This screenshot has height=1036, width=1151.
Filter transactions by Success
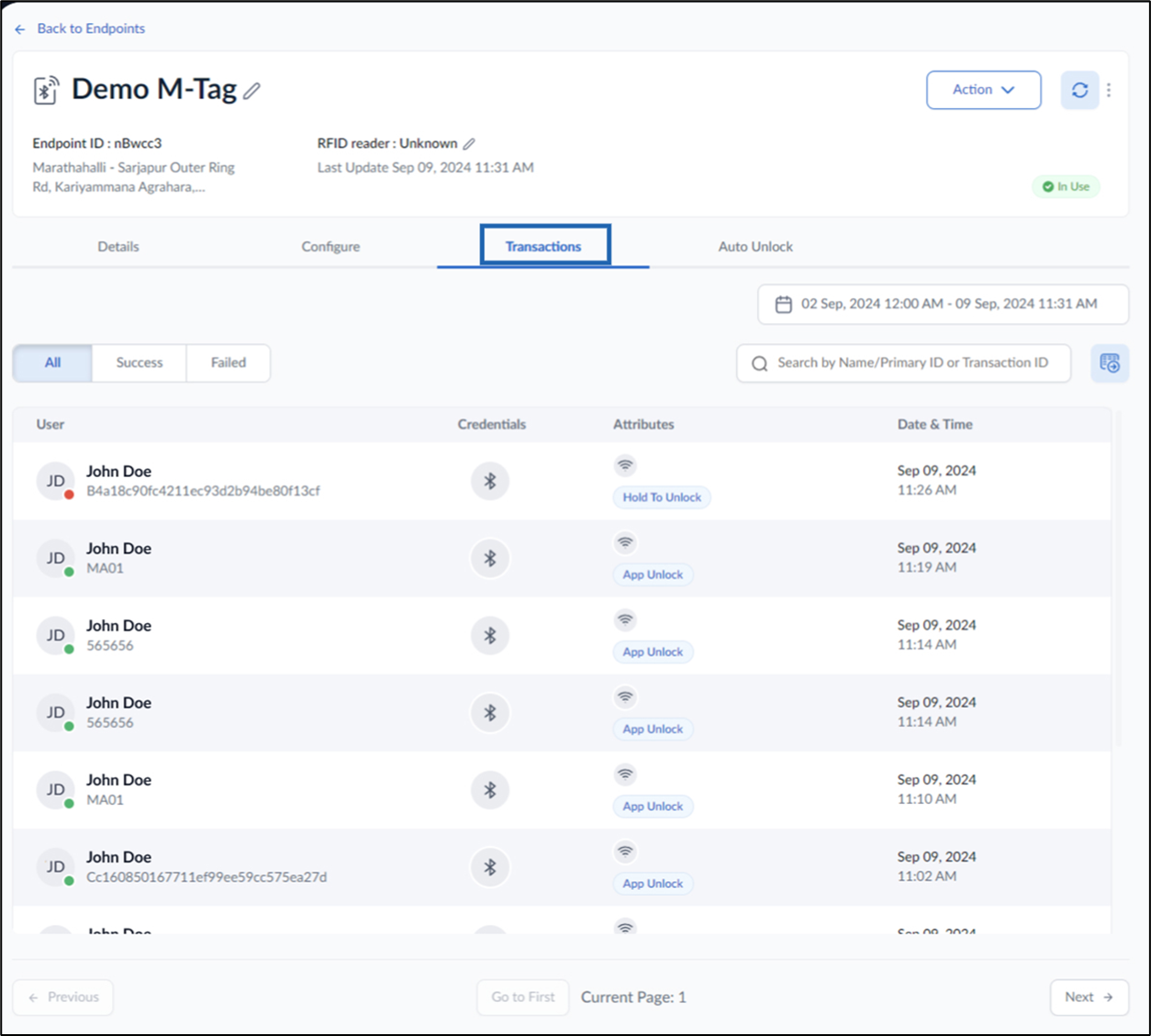140,363
